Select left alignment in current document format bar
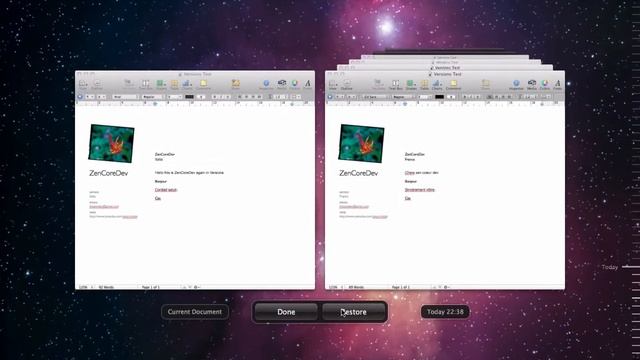640x360 pixels. tap(240, 97)
